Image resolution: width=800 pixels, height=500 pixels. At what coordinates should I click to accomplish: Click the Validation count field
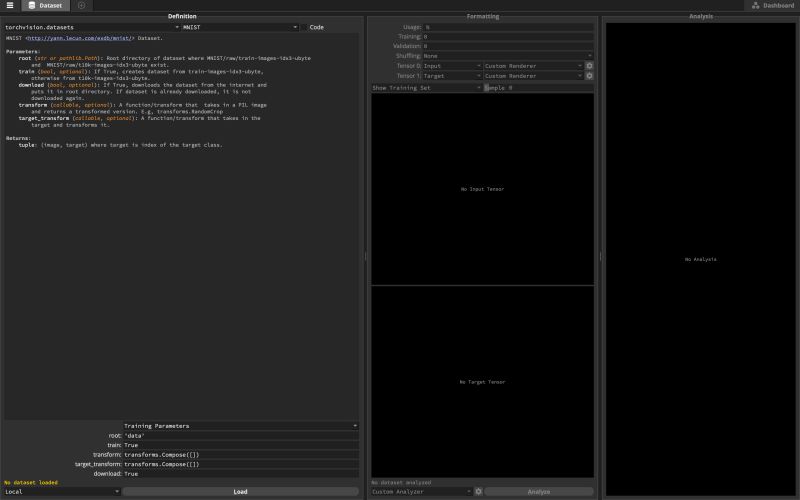tap(508, 46)
